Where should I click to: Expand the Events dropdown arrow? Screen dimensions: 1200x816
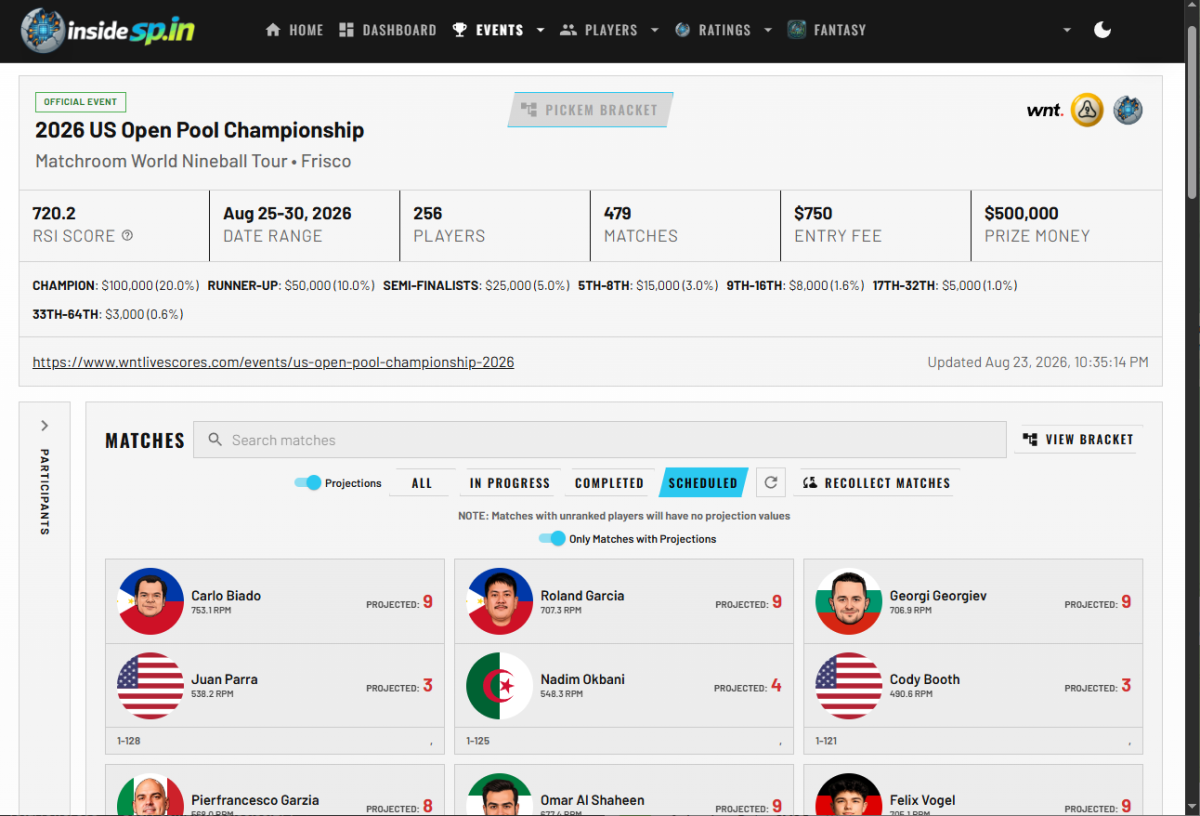coord(540,30)
